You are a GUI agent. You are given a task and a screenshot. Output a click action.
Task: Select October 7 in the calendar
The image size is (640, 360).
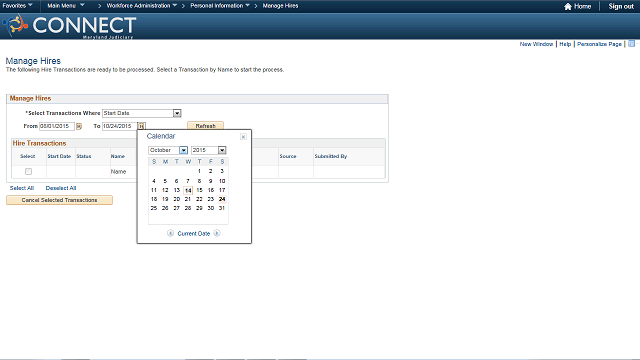pyautogui.click(x=188, y=181)
